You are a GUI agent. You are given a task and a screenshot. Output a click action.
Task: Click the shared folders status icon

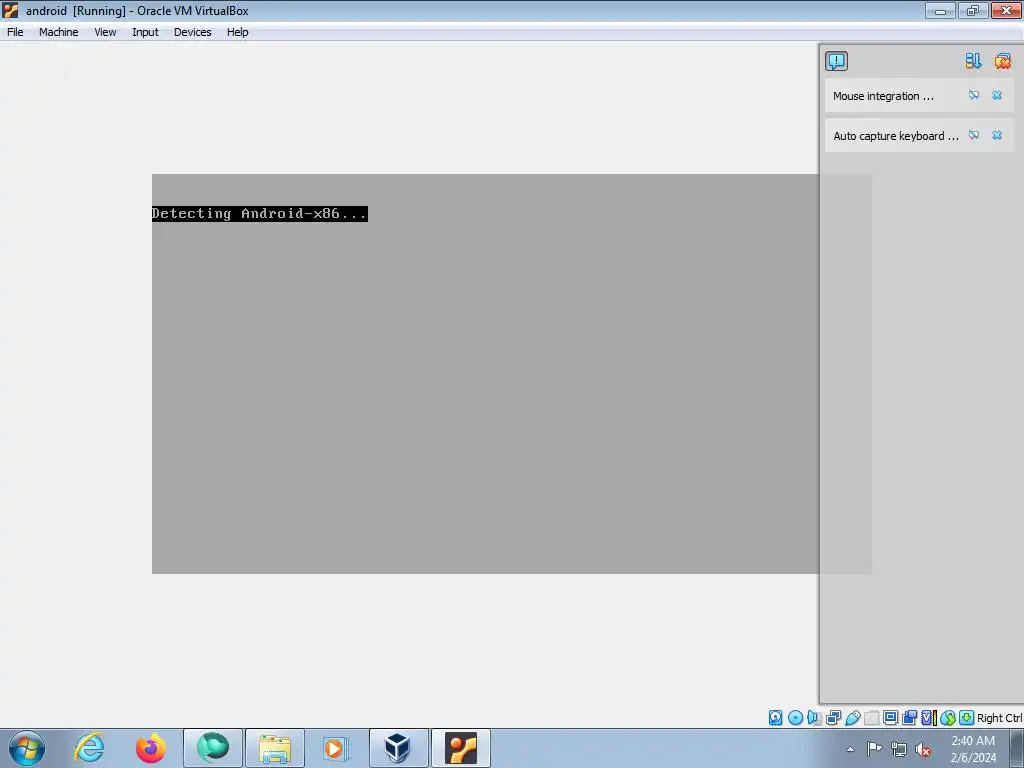(871, 718)
